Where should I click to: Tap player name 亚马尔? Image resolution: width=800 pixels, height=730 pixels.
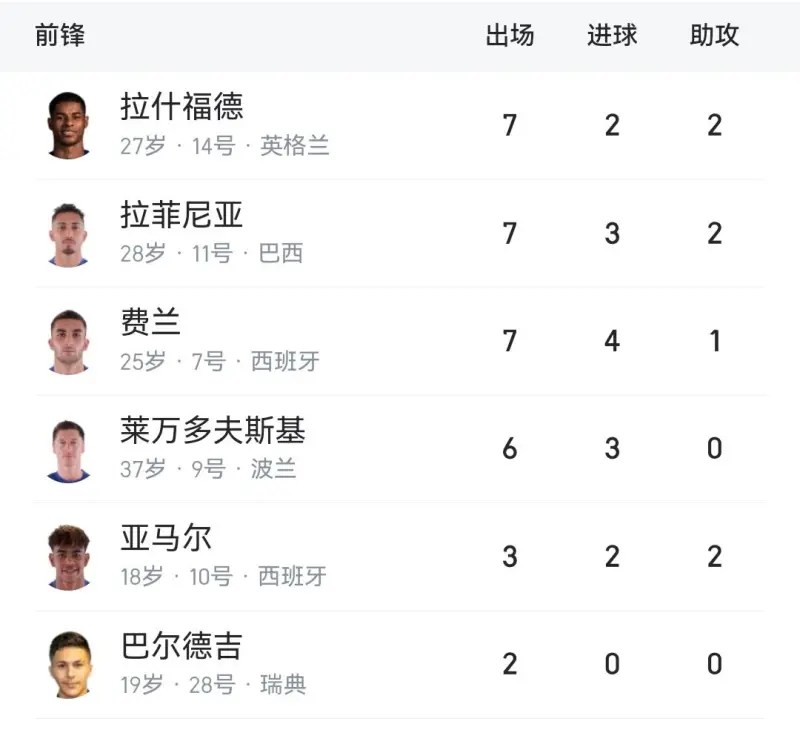point(166,539)
